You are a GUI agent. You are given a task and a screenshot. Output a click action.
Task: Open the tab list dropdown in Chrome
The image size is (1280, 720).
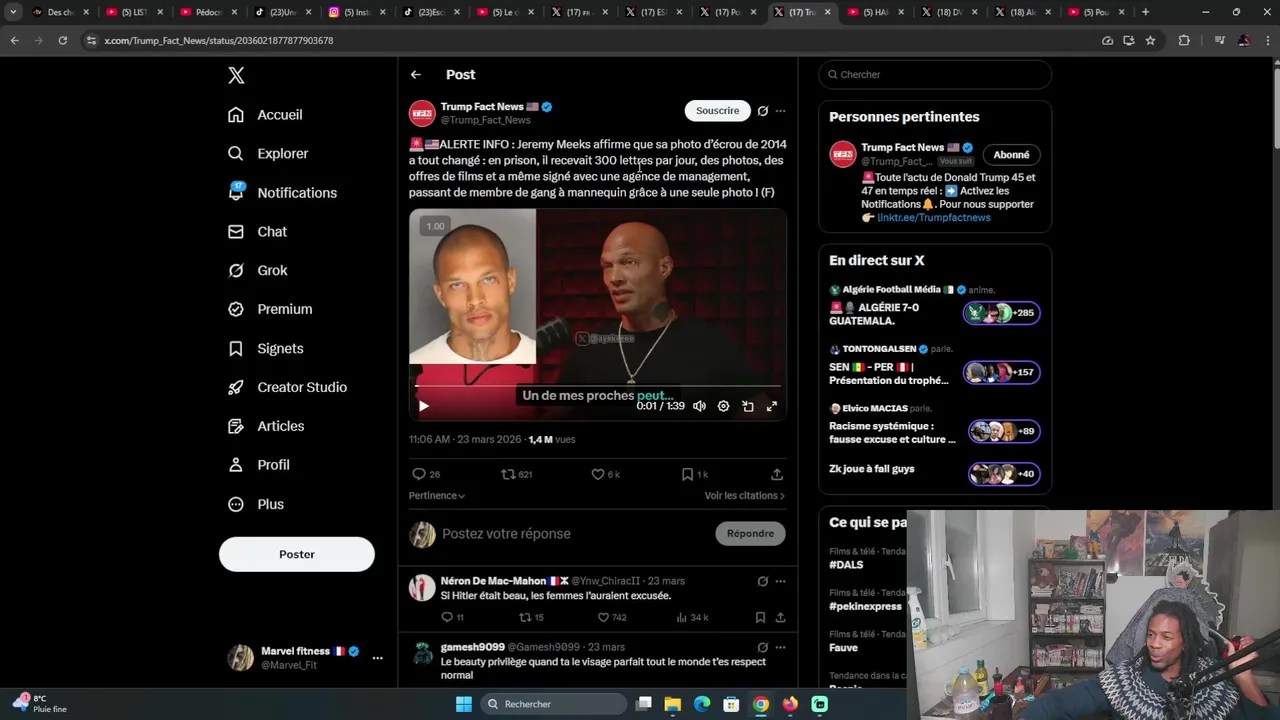(x=13, y=12)
